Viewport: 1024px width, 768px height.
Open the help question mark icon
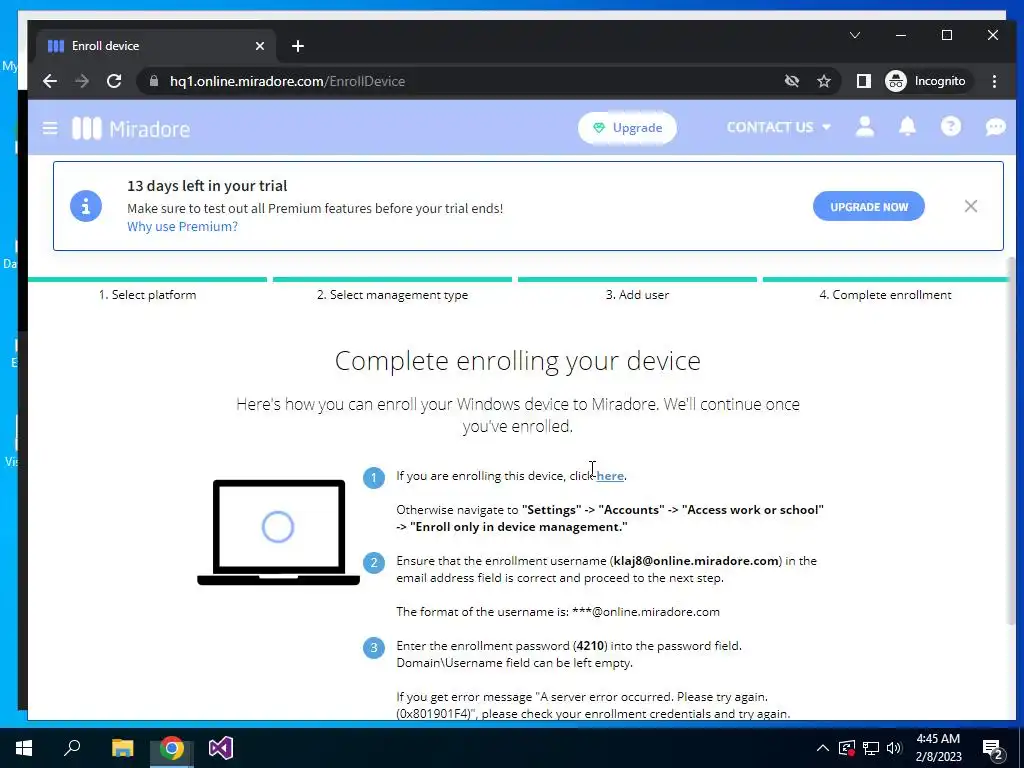click(951, 127)
